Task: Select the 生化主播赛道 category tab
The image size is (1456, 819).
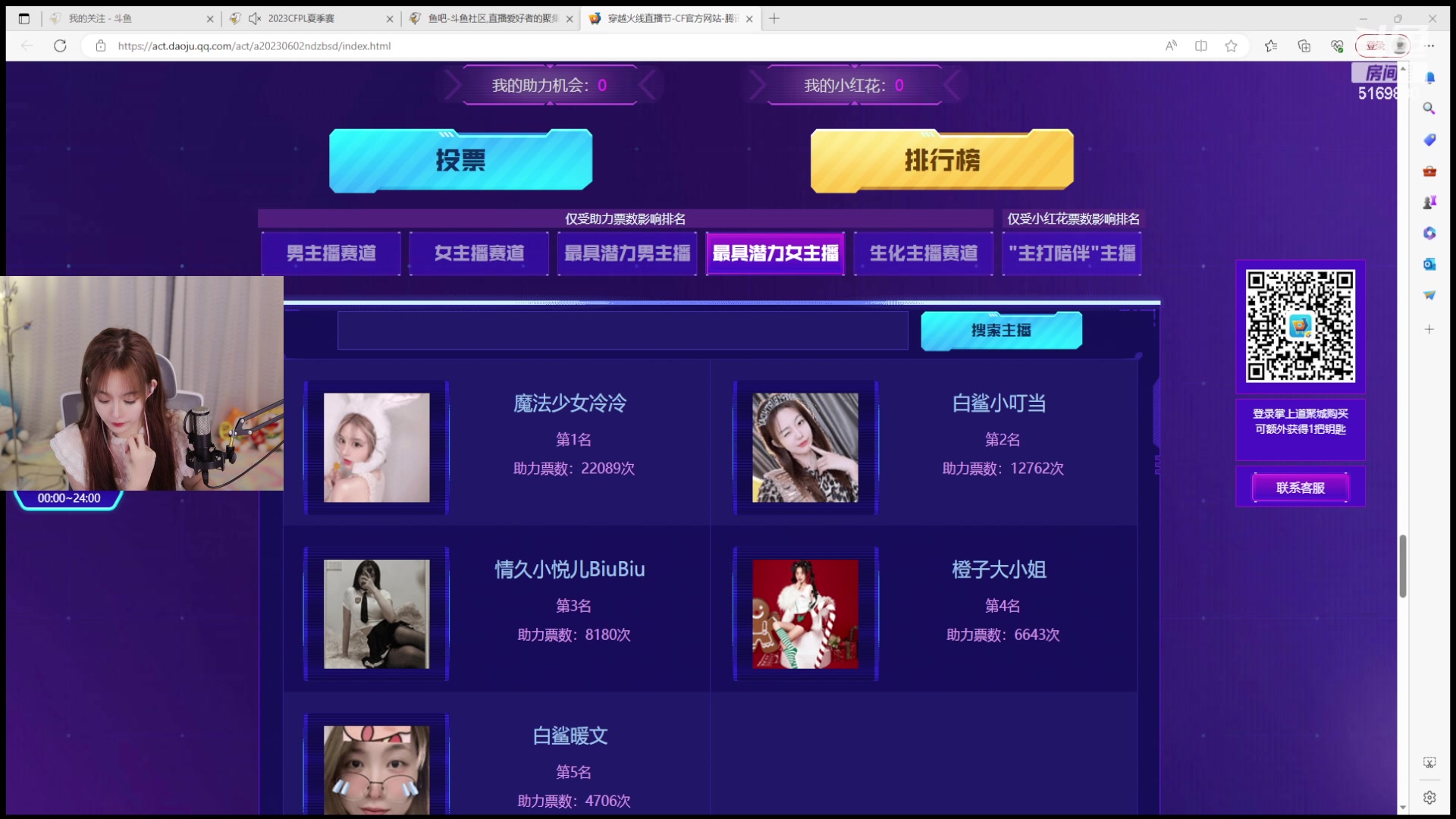Action: (x=924, y=253)
